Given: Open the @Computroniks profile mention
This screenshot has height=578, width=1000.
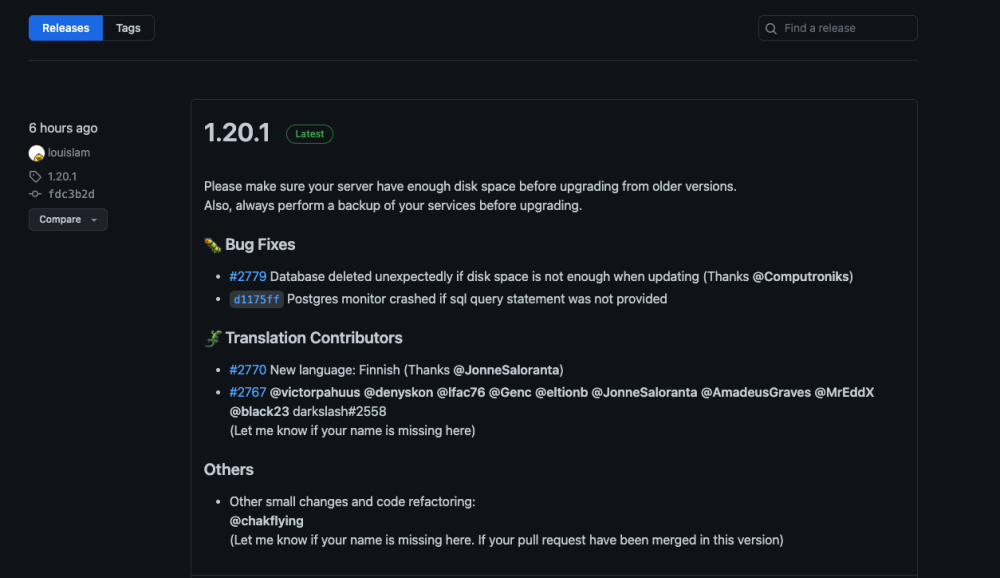Looking at the screenshot, I should click(x=800, y=276).
